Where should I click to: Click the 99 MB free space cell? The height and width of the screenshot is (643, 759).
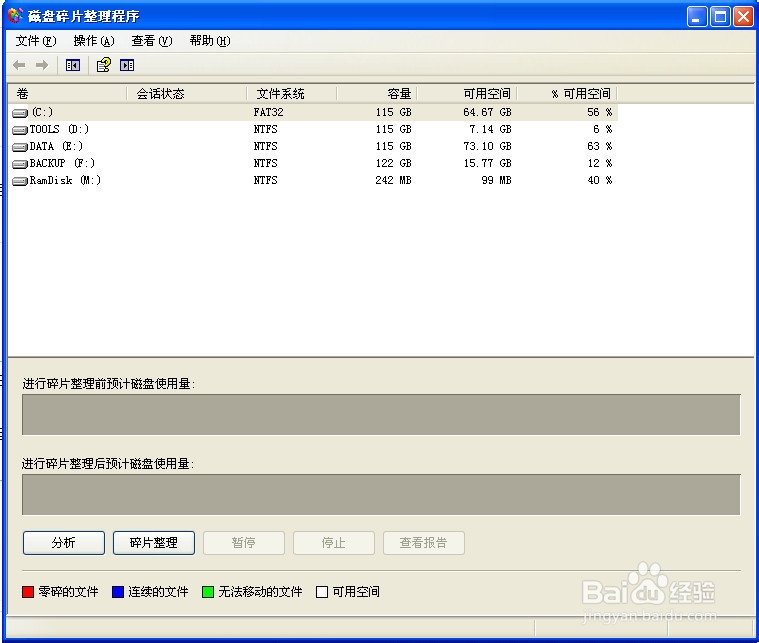point(497,180)
